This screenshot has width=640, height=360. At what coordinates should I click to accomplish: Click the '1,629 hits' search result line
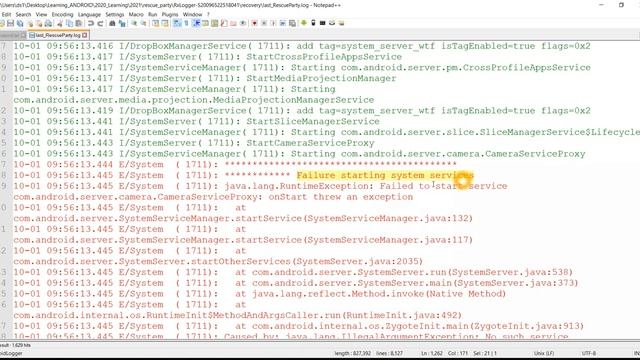click(x=16, y=345)
